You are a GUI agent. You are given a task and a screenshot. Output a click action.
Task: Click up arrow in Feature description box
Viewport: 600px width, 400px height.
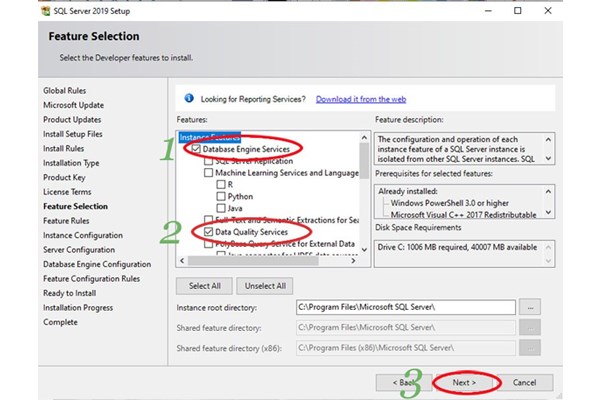point(548,139)
